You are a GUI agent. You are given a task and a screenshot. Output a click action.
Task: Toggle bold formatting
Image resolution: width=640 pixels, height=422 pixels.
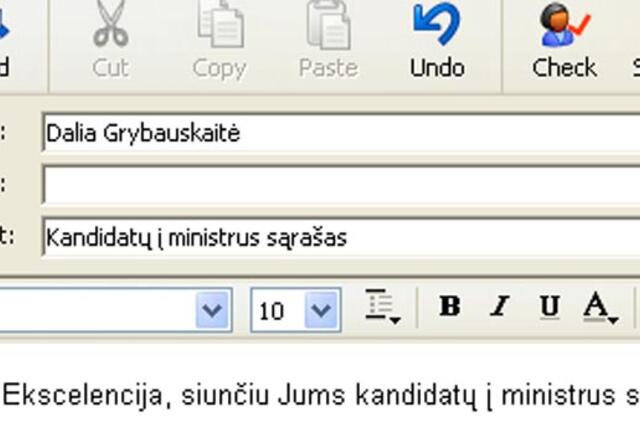450,306
